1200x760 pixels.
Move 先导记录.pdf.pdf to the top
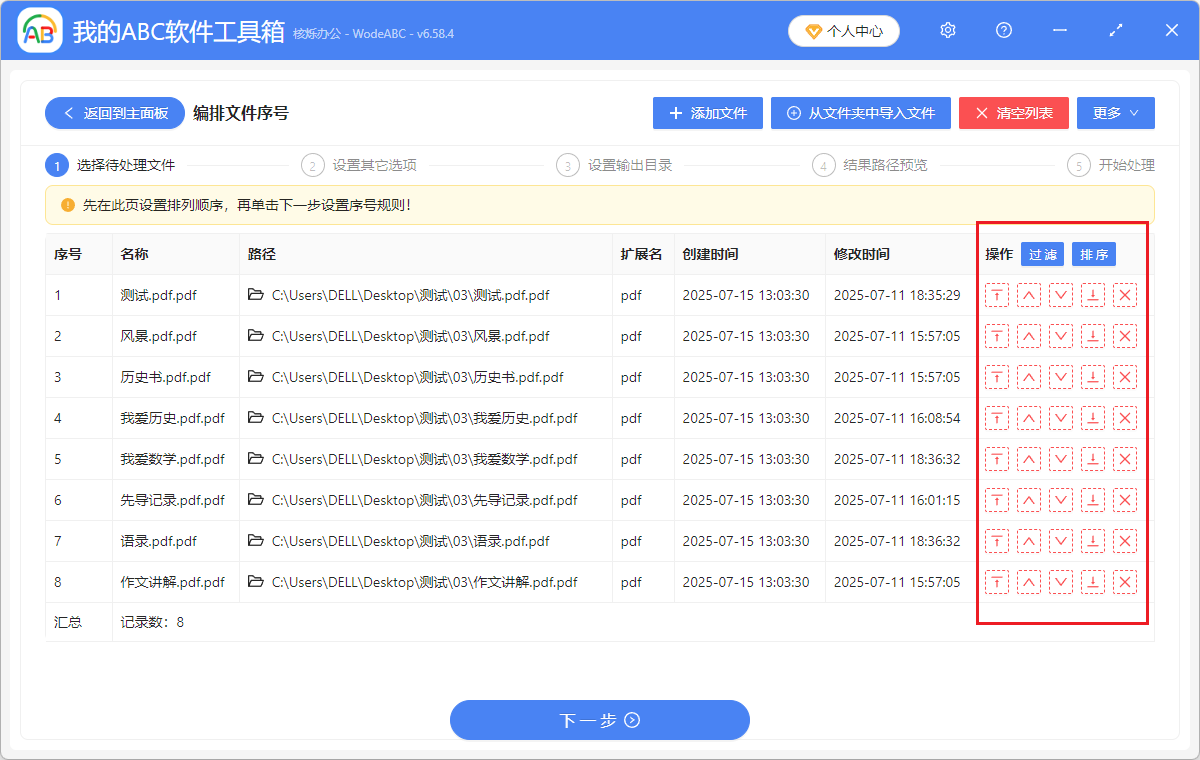click(x=997, y=500)
